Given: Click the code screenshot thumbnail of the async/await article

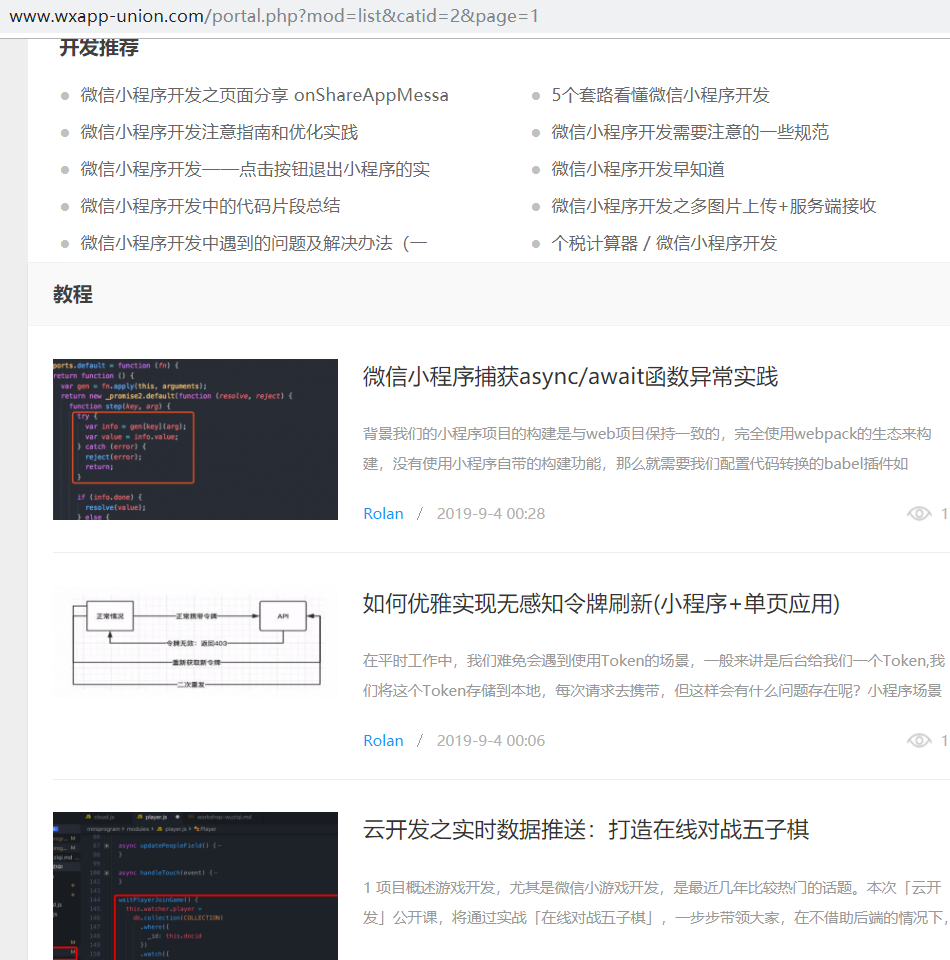Looking at the screenshot, I should [x=195, y=439].
